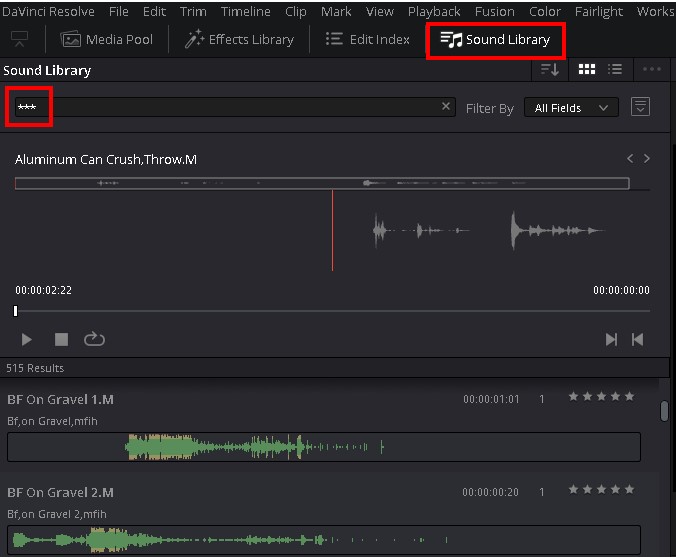676x557 pixels.
Task: Click the preview waveform near the red playhead
Action: (x=332, y=231)
